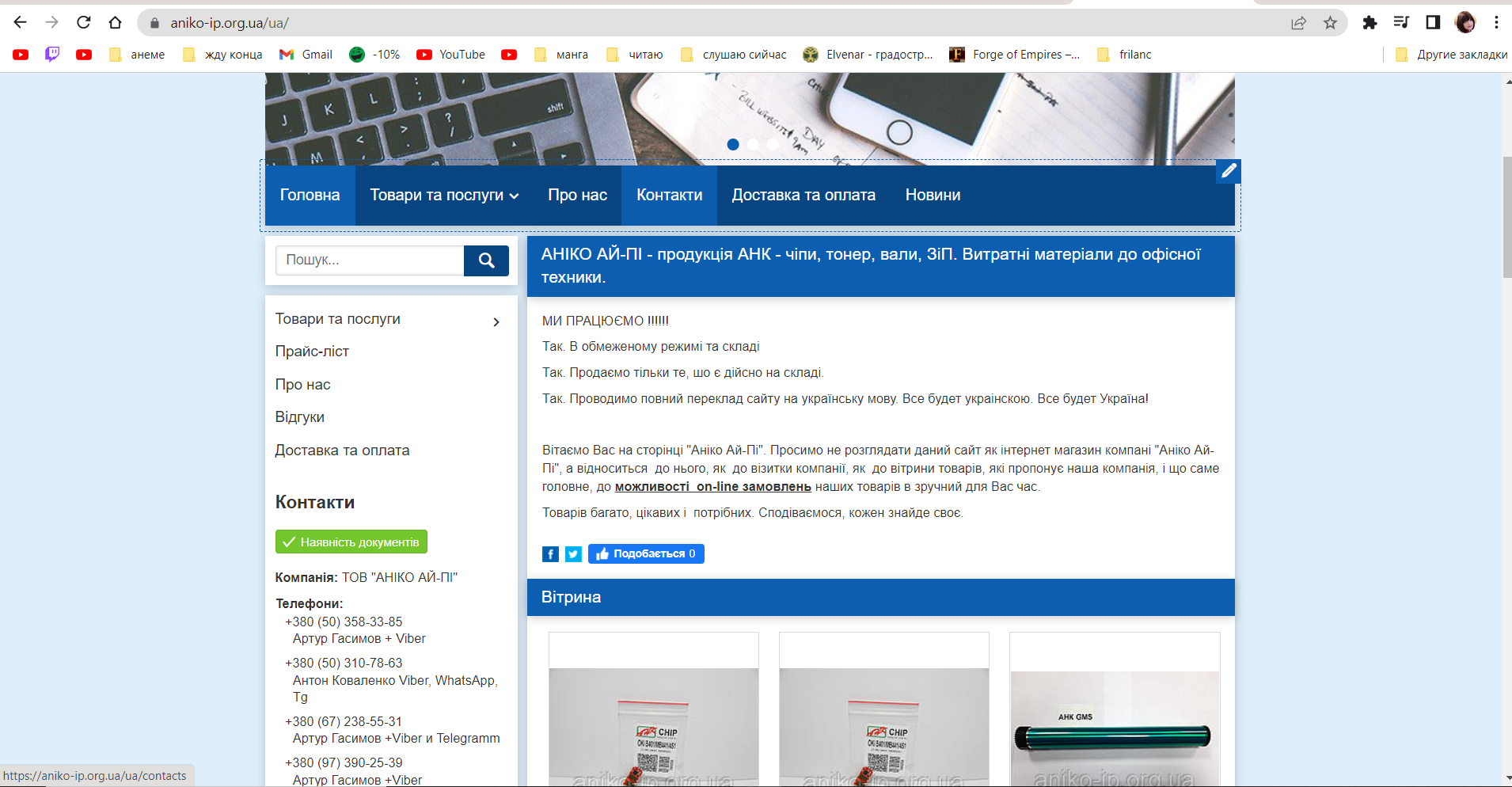Viewport: 1512px width, 787px height.
Task: Click the address bar URL
Action: pyautogui.click(x=230, y=23)
